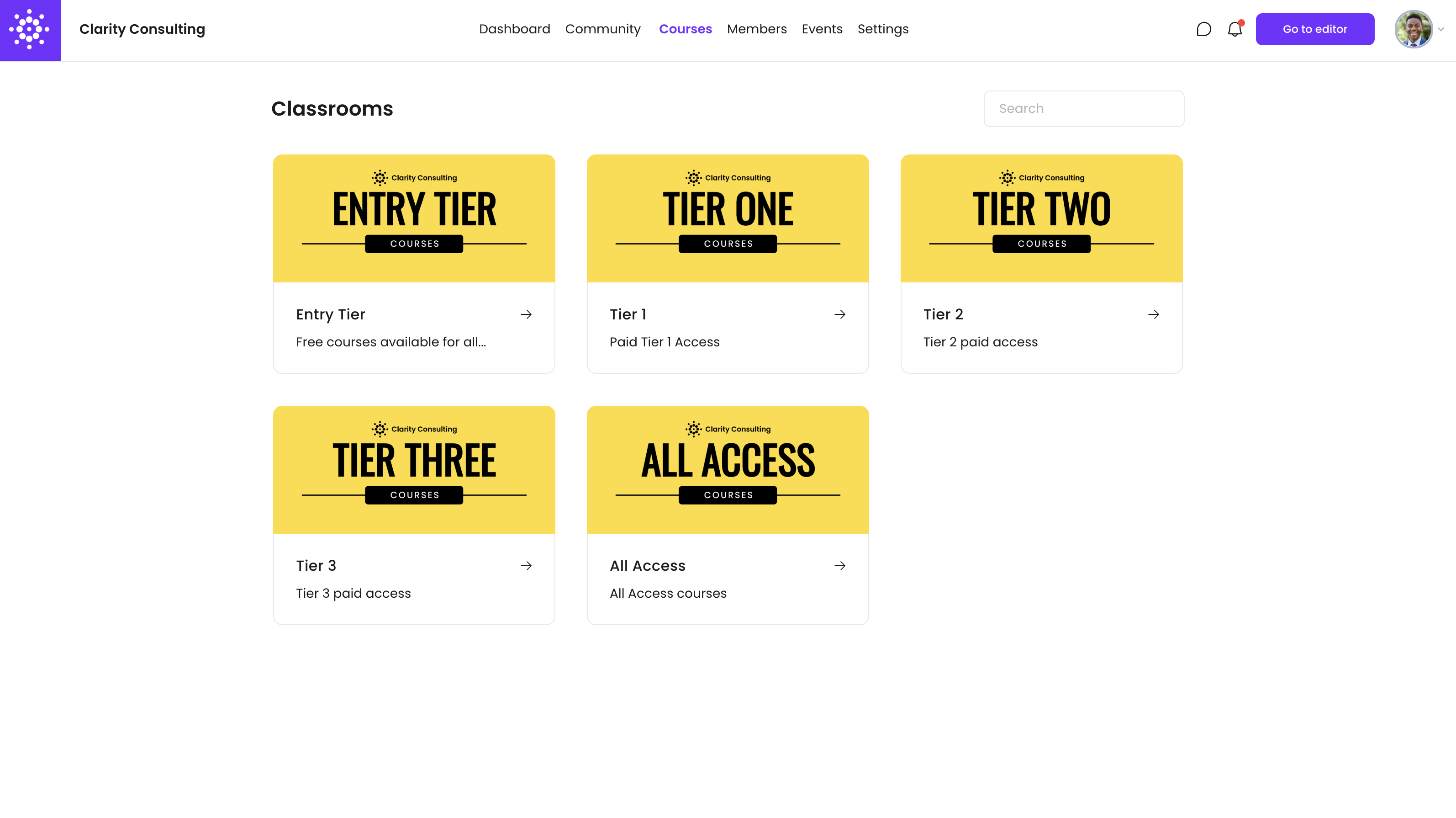Open the notifications bell
Screen dimensions: 1456x818
click(x=1234, y=29)
